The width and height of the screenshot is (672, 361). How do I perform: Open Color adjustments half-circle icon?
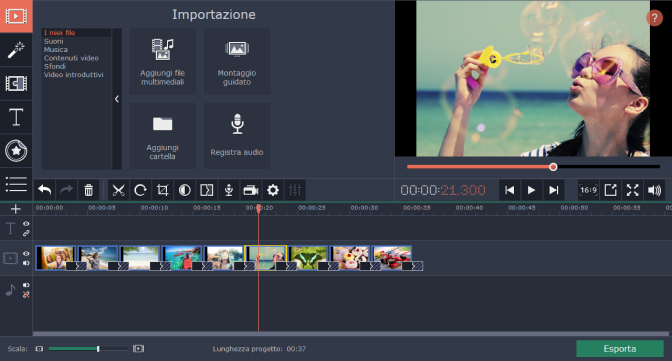[185, 190]
